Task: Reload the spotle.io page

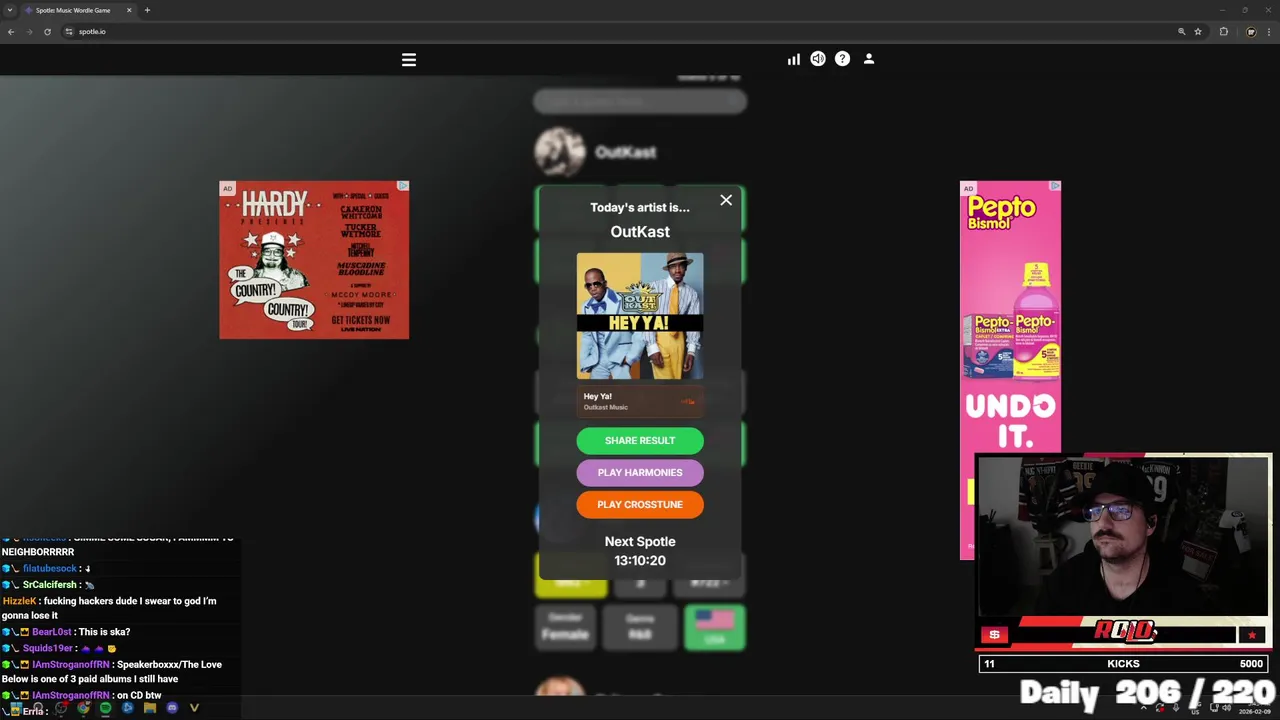Action: click(47, 31)
